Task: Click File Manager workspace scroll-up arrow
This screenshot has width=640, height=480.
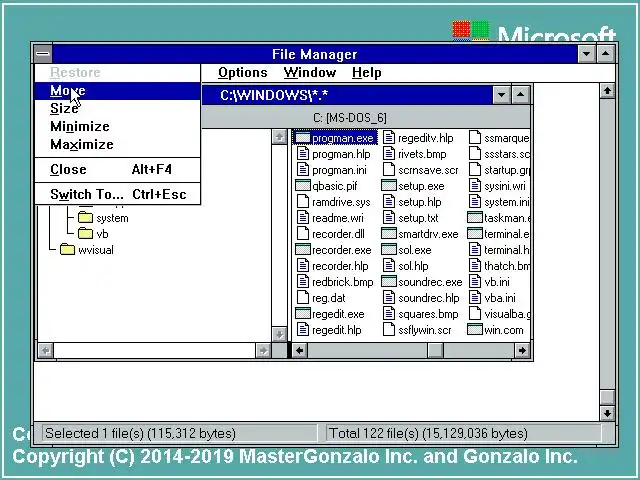Action: click(x=607, y=91)
